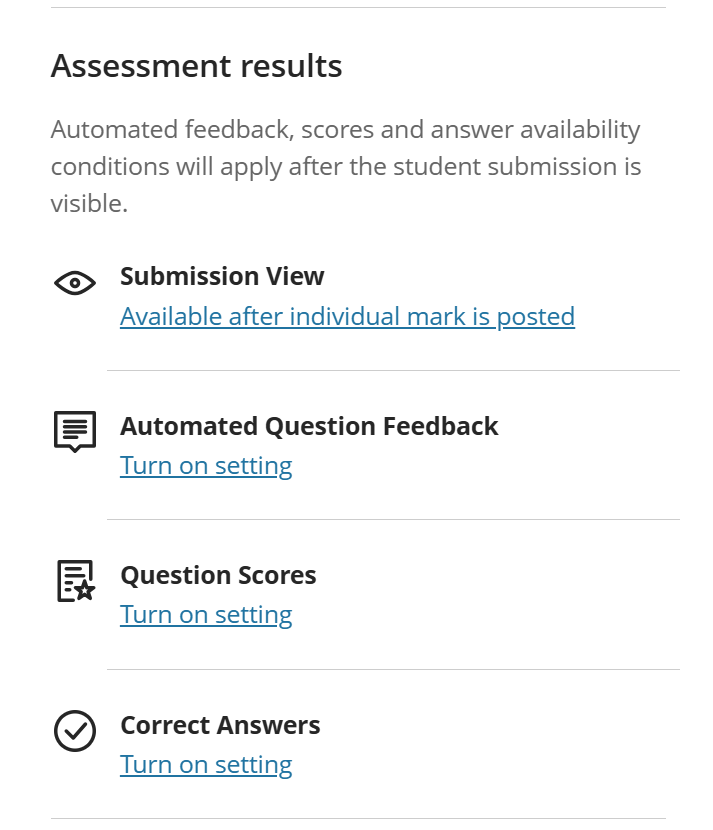Click the divider below the Question Scores row
Viewport: 713px width, 830px height.
coord(393,670)
